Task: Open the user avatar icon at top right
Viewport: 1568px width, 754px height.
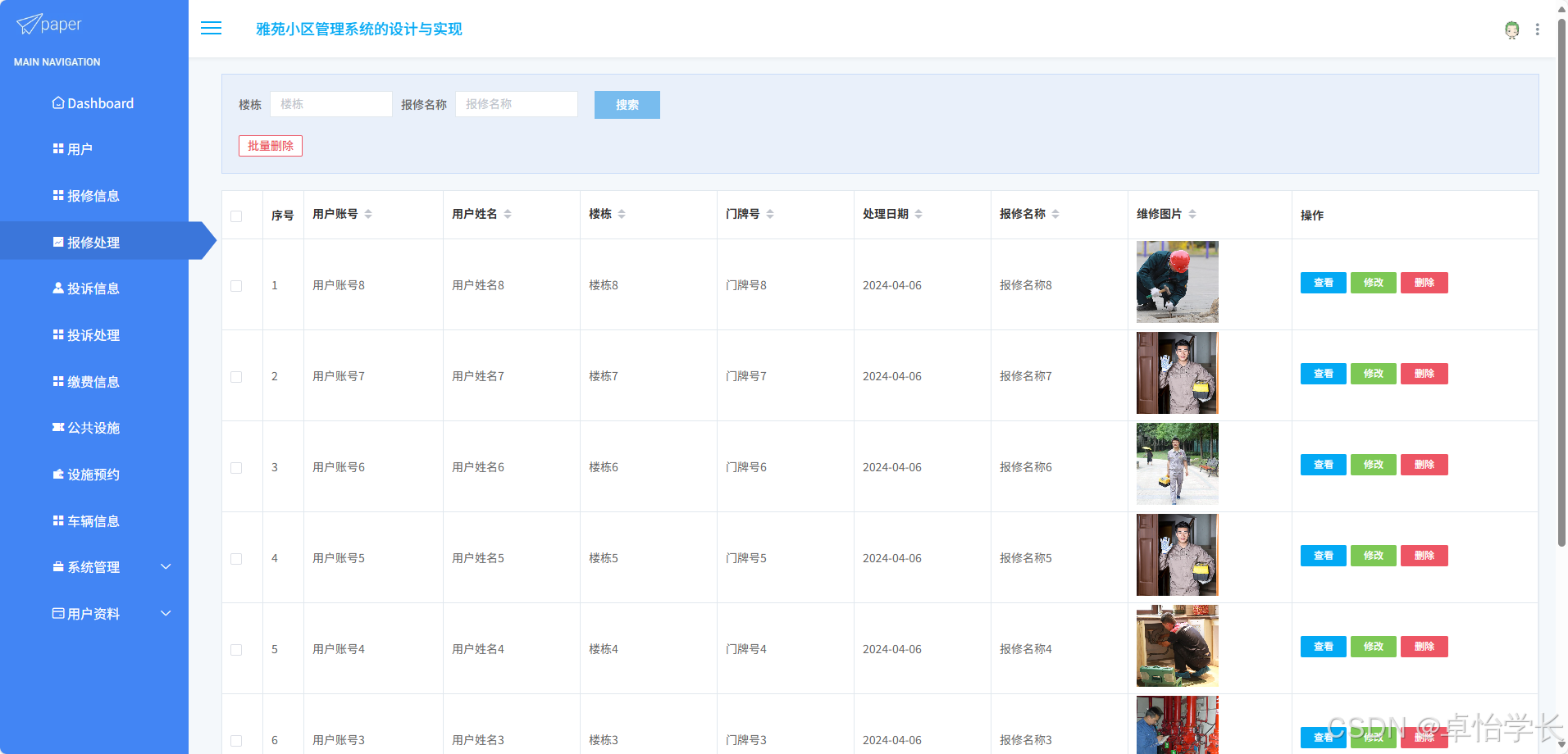Action: (1512, 30)
